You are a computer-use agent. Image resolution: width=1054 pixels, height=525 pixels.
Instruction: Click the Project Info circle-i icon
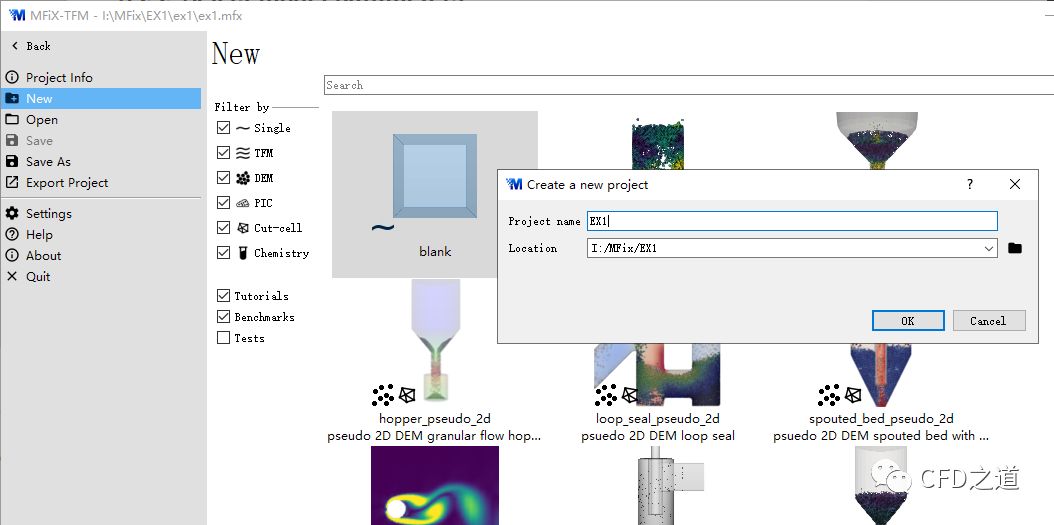pyautogui.click(x=12, y=77)
